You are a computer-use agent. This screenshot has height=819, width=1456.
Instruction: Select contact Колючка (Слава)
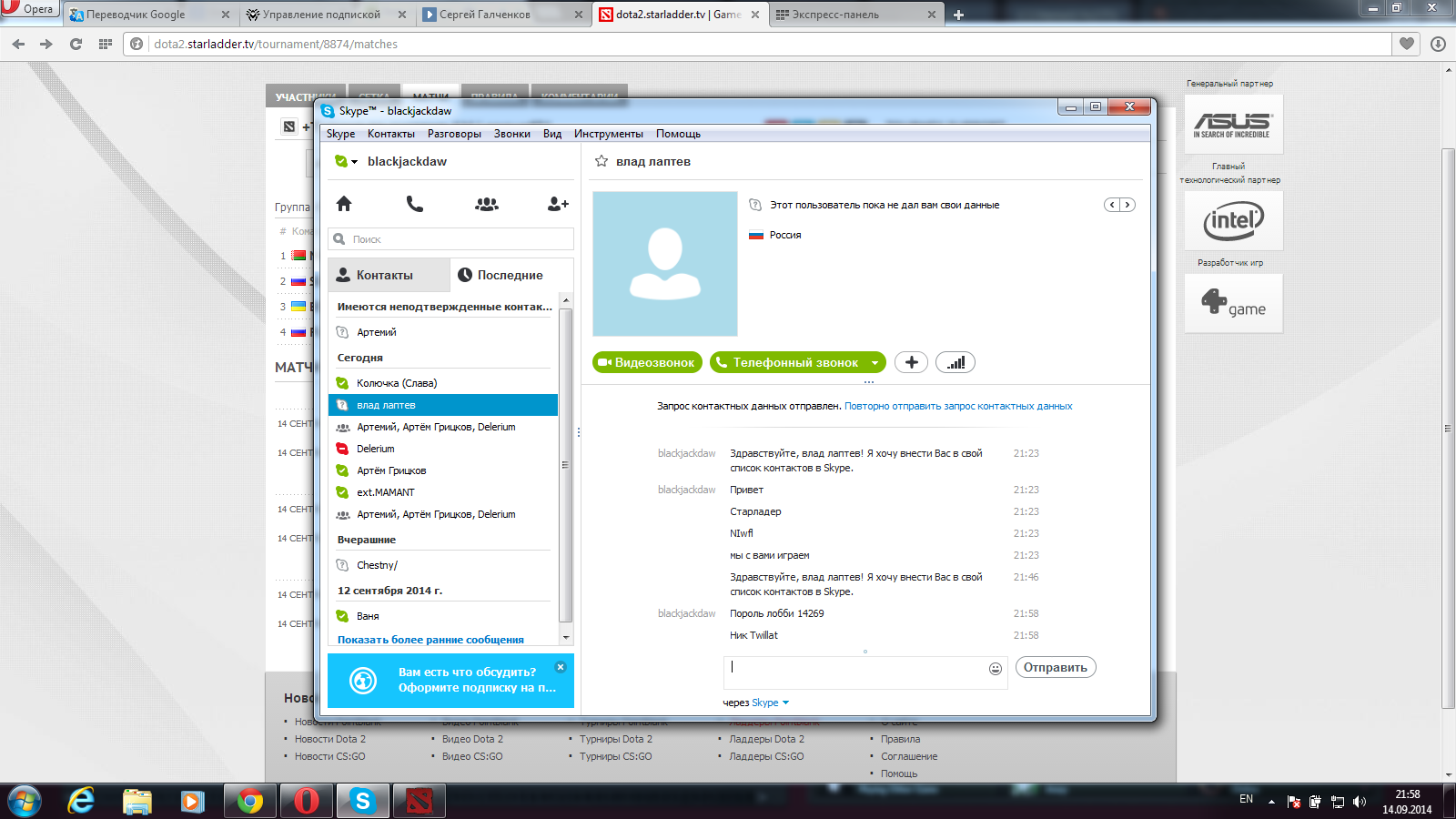coord(443,383)
